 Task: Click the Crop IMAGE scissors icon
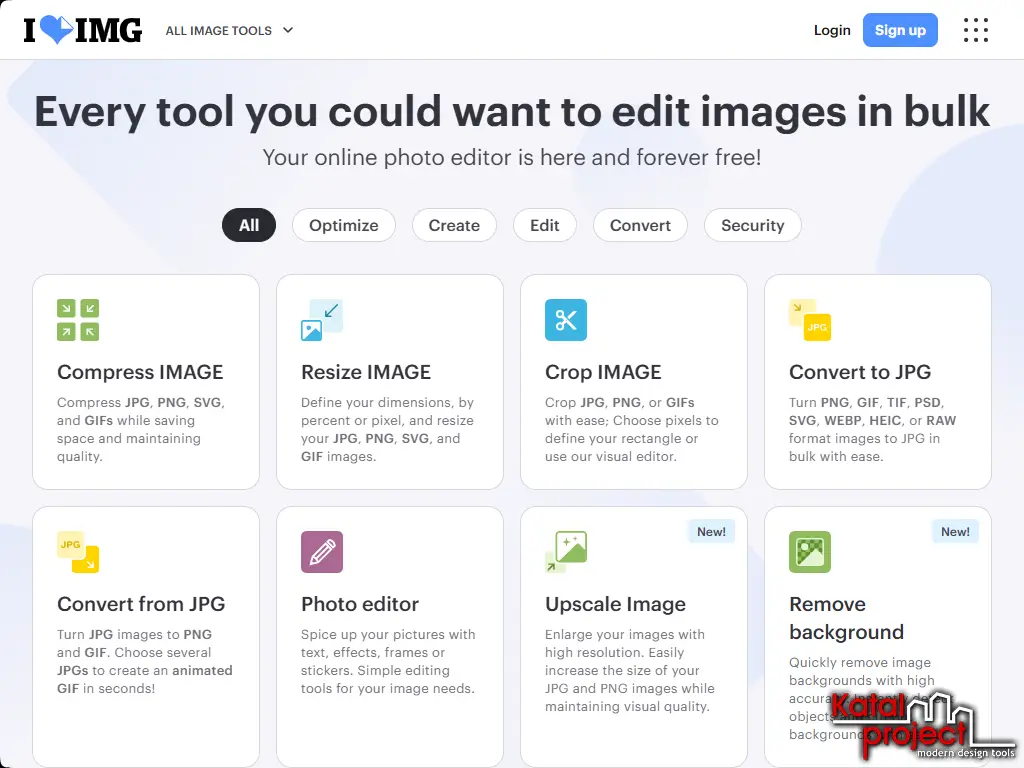pyautogui.click(x=566, y=320)
